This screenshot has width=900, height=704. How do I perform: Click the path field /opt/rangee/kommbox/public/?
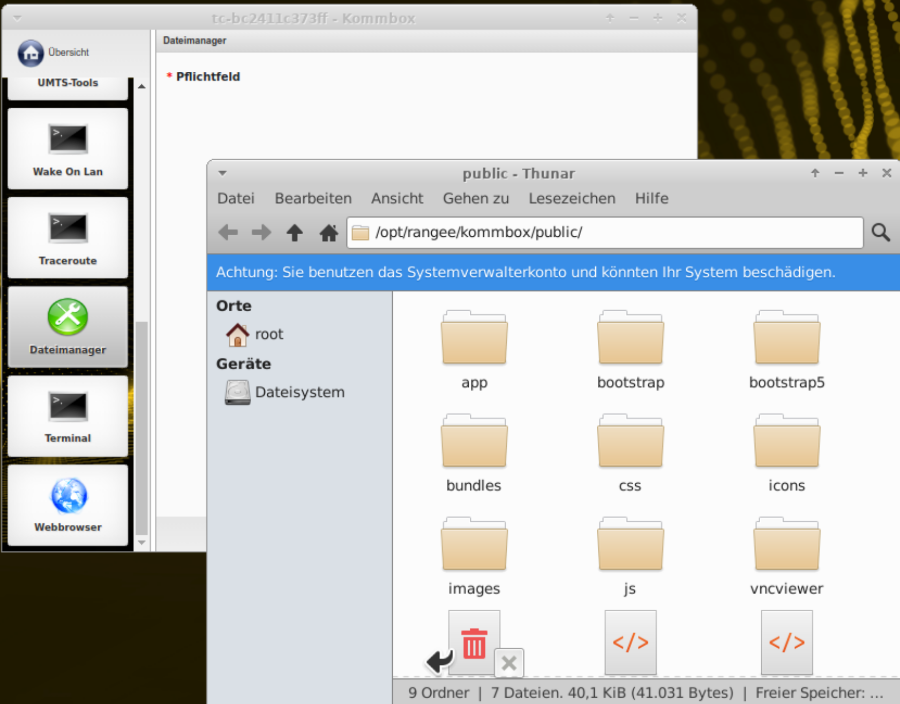[x=604, y=233]
